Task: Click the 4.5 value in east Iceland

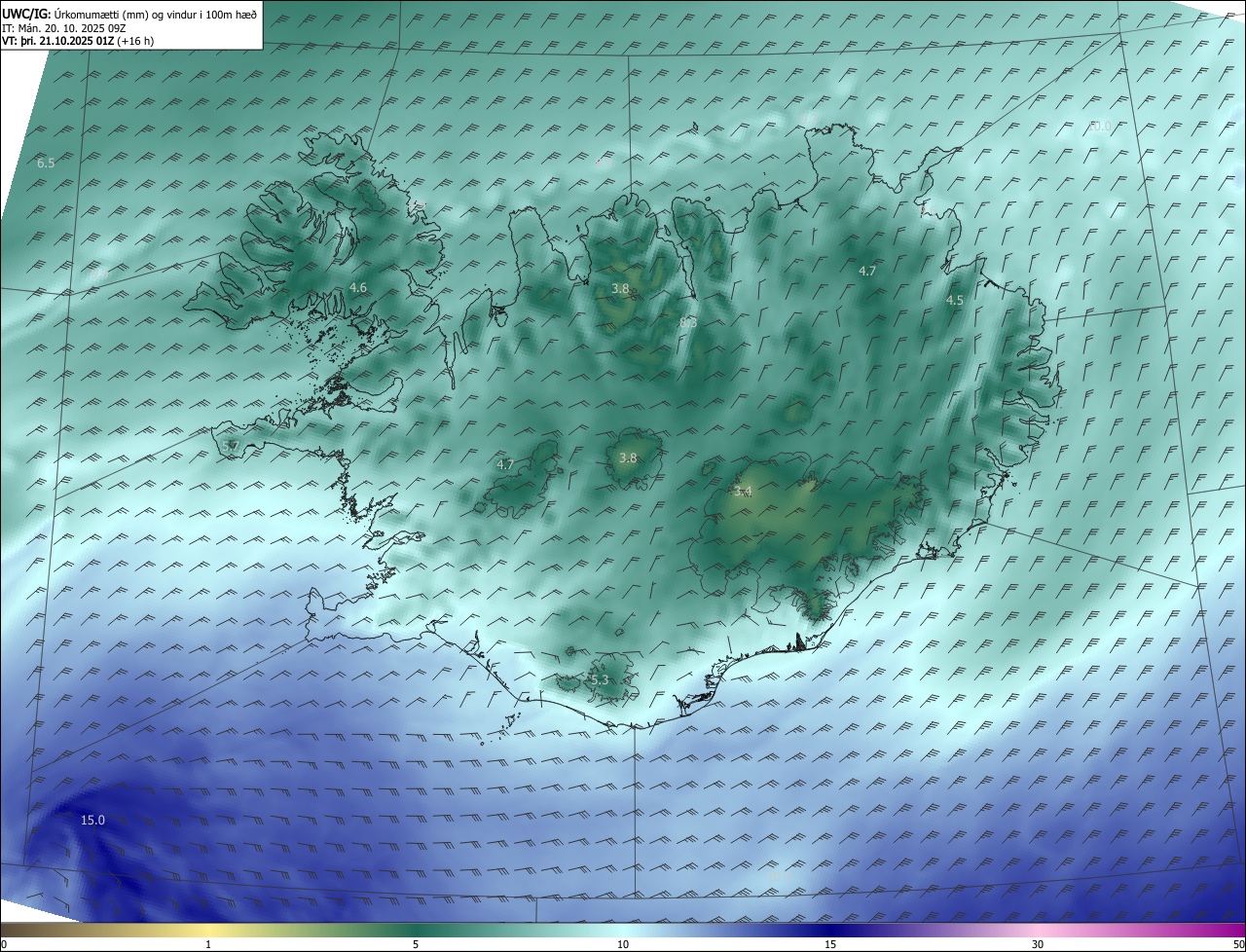Action: [x=955, y=301]
